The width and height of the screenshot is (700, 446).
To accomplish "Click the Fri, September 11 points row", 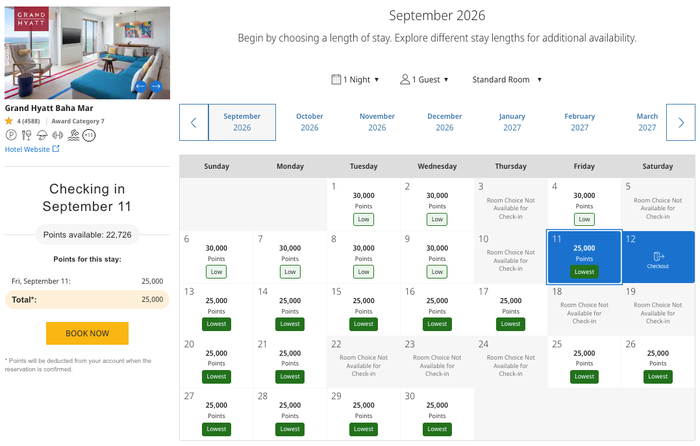I will pos(87,281).
